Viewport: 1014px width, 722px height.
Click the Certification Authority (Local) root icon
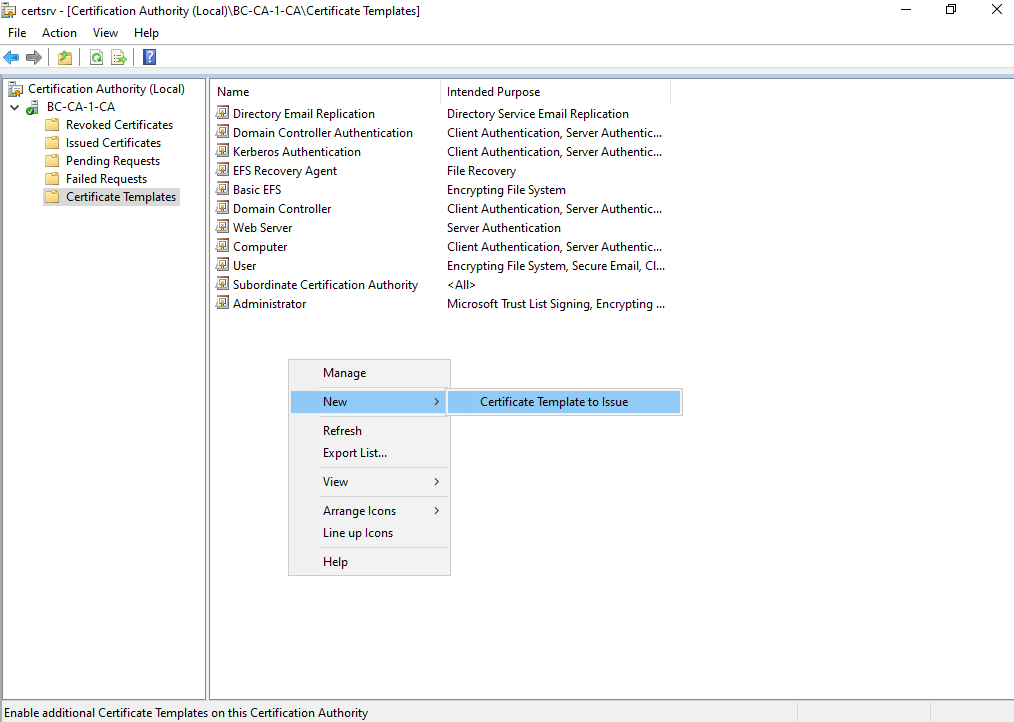click(x=16, y=89)
